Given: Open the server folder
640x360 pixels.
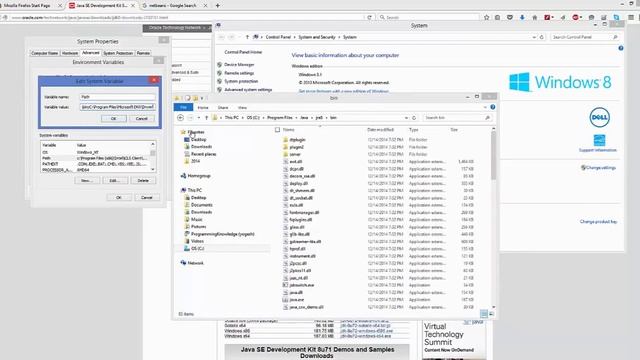Looking at the screenshot, I should [295, 154].
